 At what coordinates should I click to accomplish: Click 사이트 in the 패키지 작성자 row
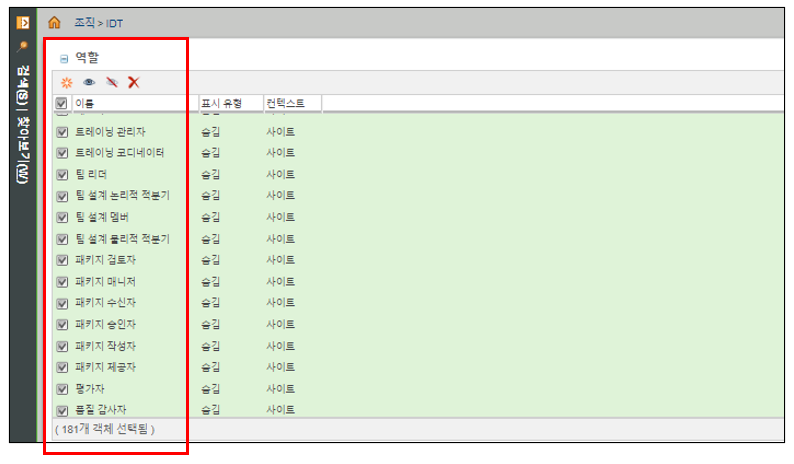pyautogui.click(x=281, y=346)
